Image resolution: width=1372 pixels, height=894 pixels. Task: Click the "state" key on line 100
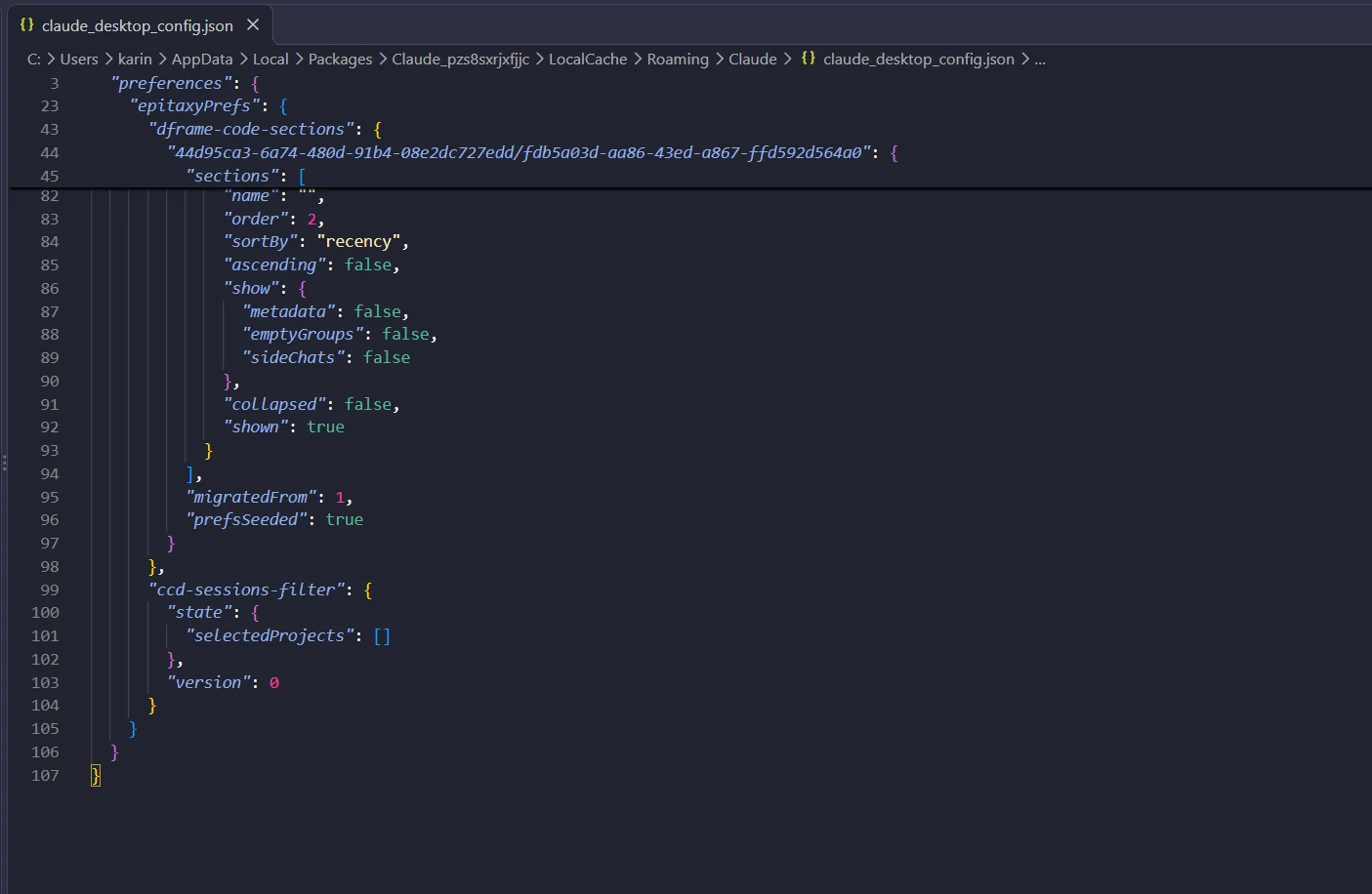point(199,612)
